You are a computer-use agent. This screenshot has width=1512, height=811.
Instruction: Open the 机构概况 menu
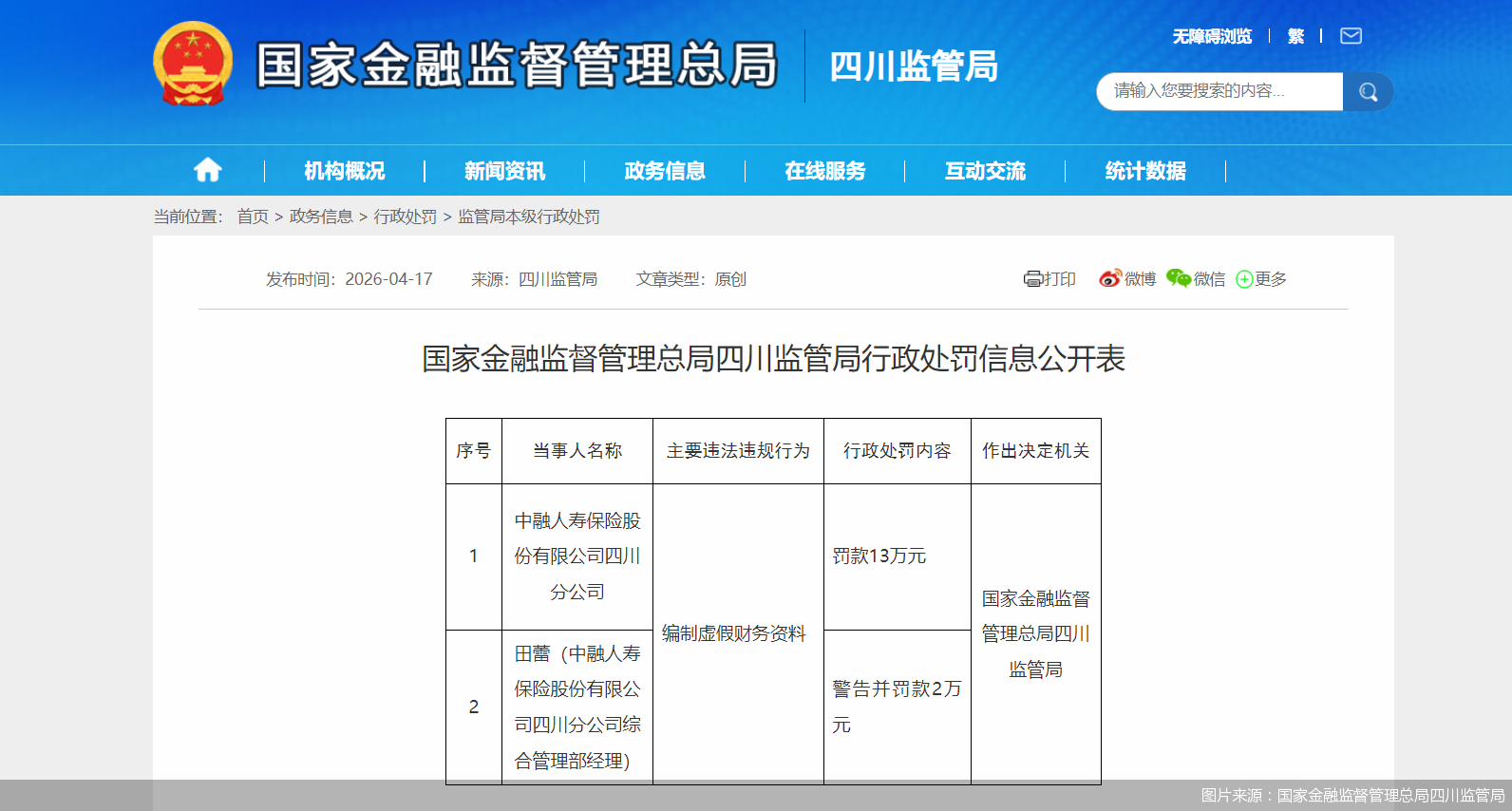(x=345, y=171)
